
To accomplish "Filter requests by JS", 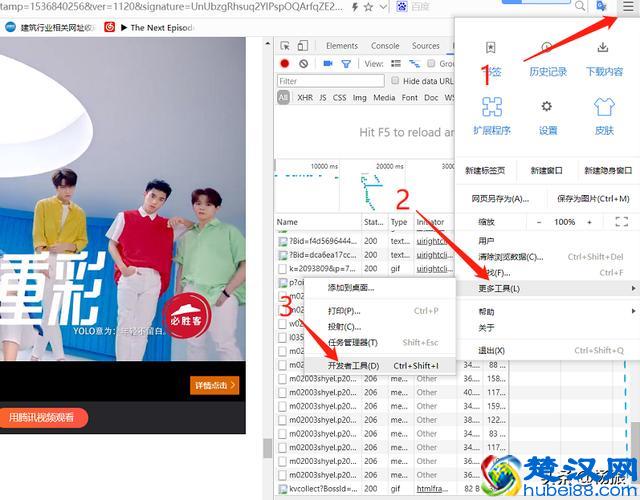I will [322, 98].
